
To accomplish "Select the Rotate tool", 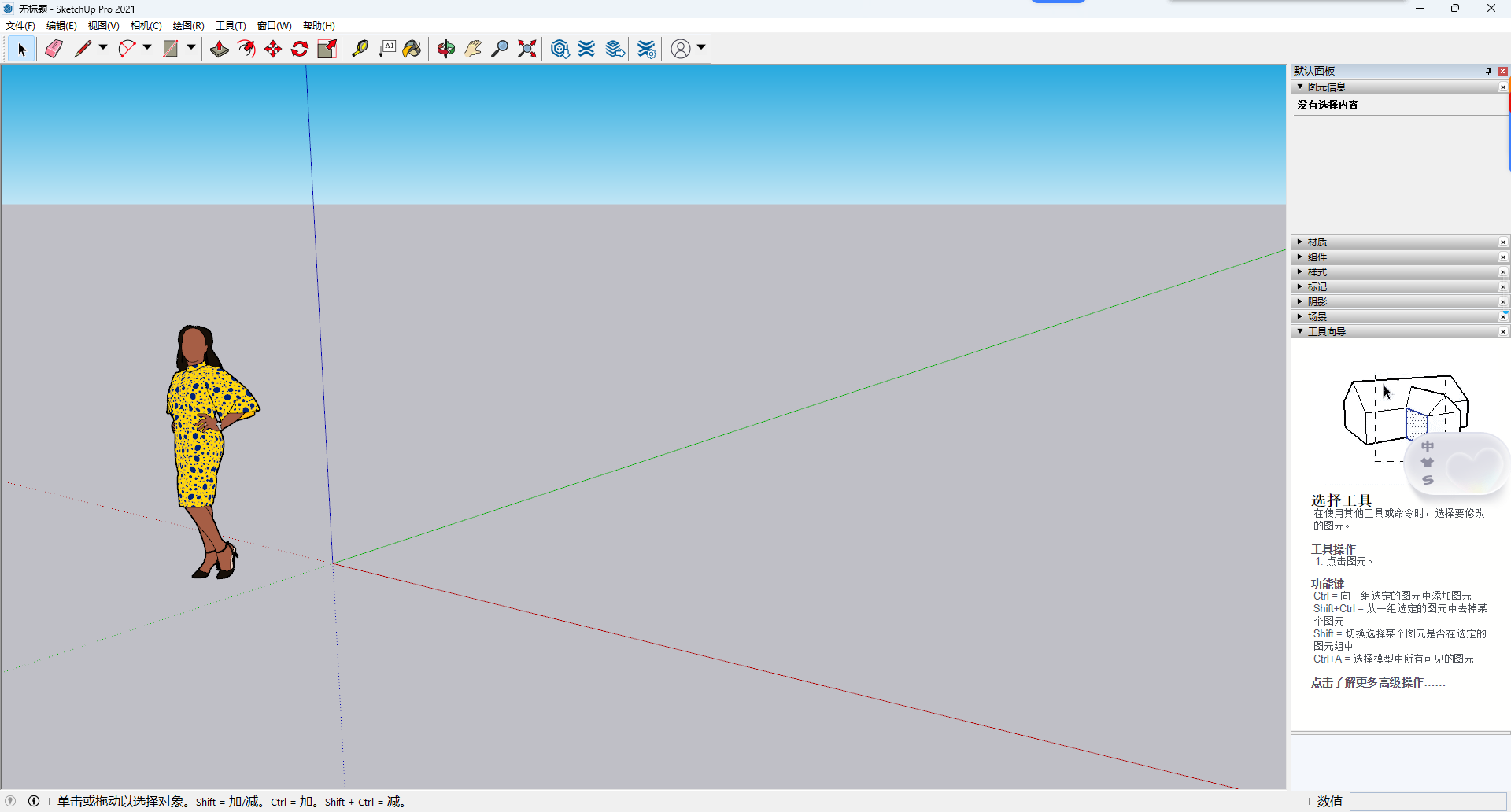I will coord(300,48).
